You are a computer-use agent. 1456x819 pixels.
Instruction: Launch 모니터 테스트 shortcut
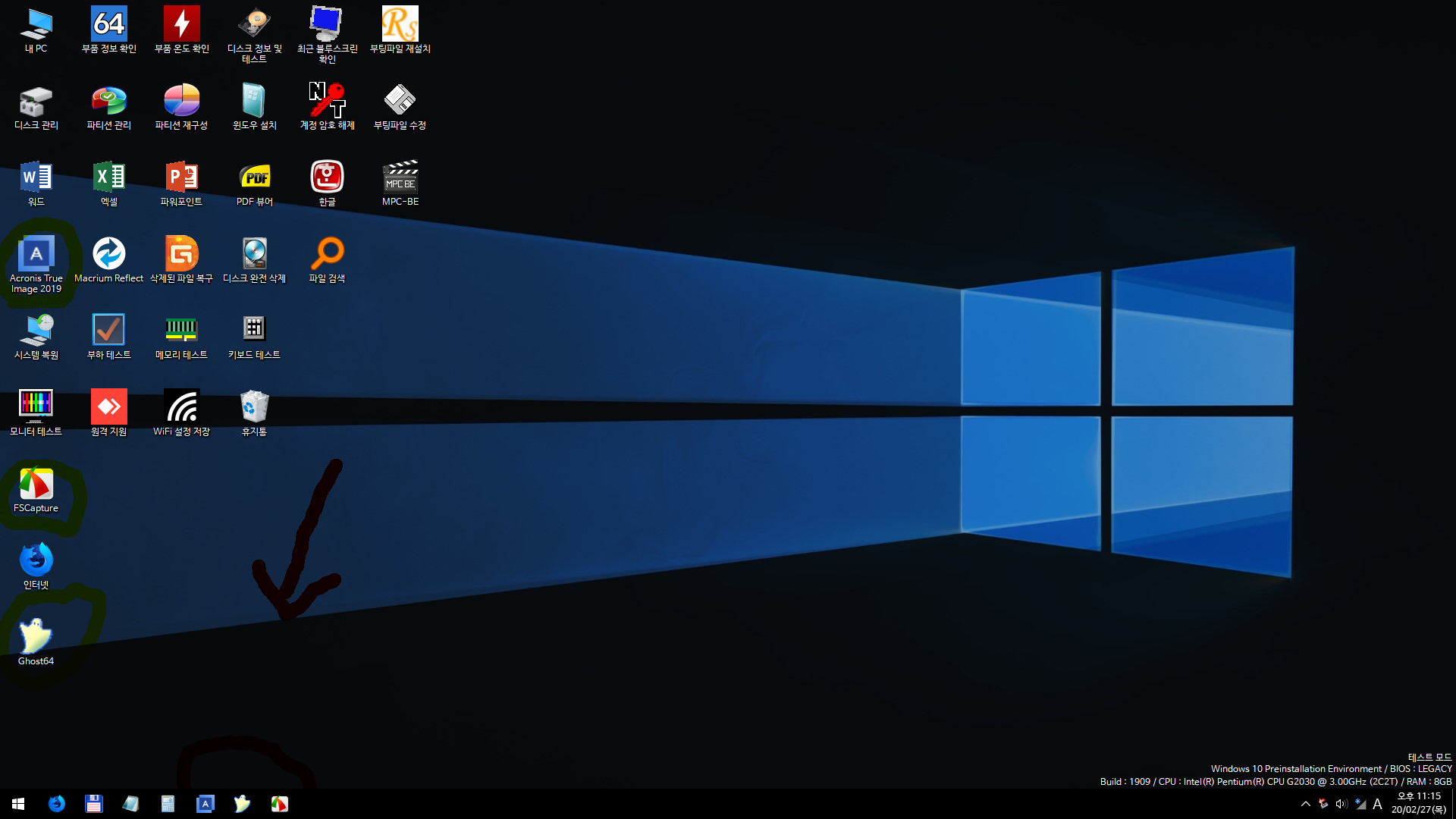[36, 413]
